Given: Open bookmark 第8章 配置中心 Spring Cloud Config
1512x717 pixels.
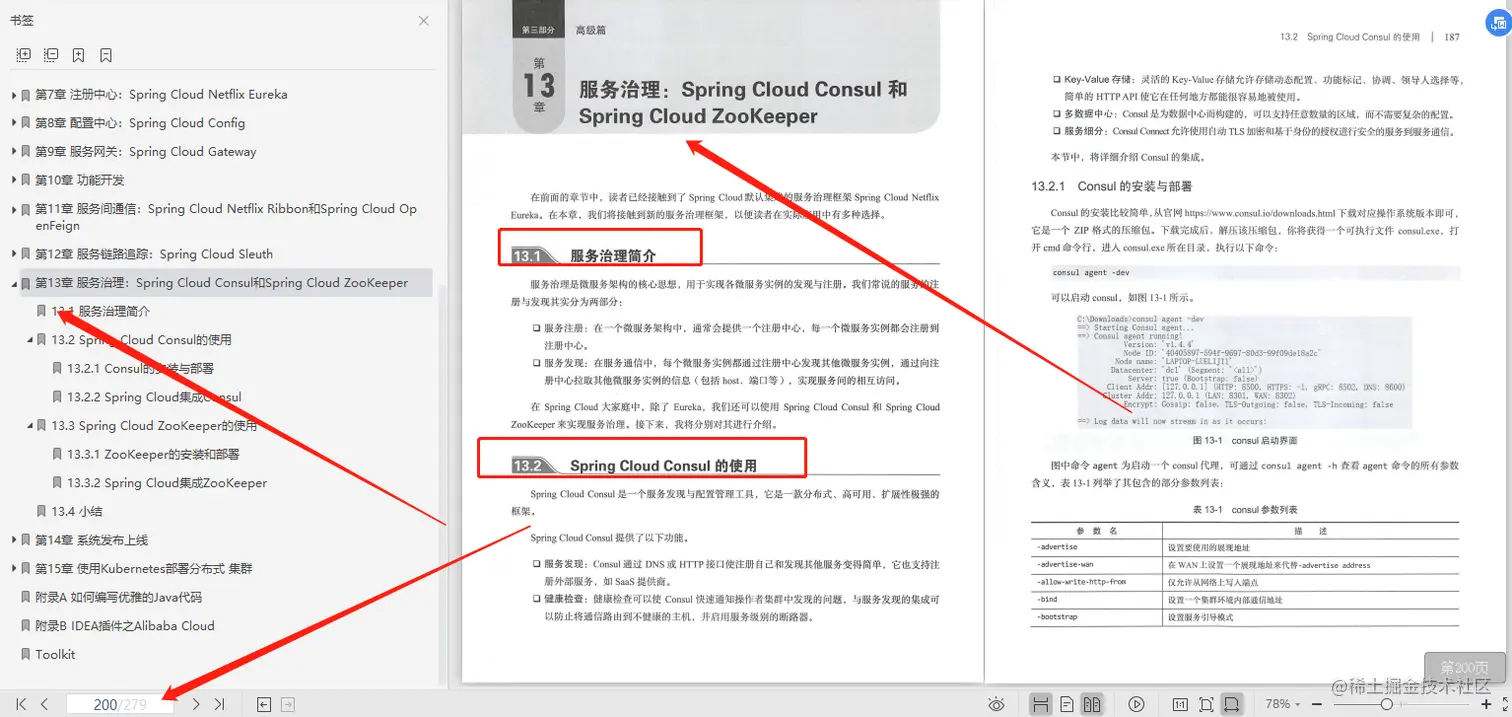Looking at the screenshot, I should click(x=140, y=123).
